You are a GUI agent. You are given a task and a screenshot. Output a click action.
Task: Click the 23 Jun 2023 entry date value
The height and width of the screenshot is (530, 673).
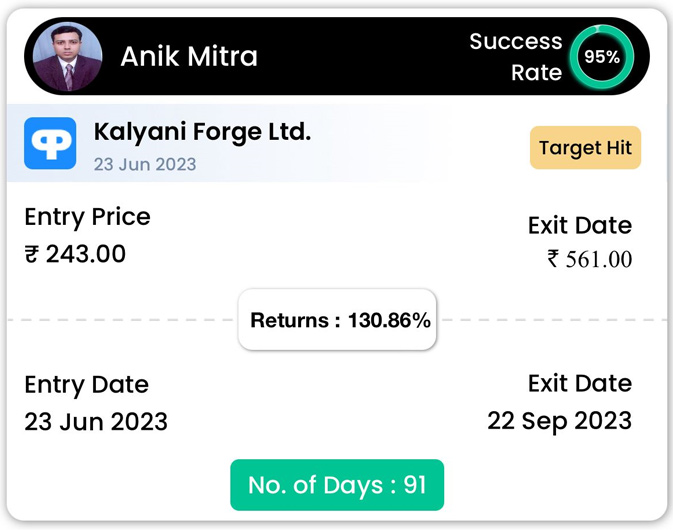(x=96, y=421)
